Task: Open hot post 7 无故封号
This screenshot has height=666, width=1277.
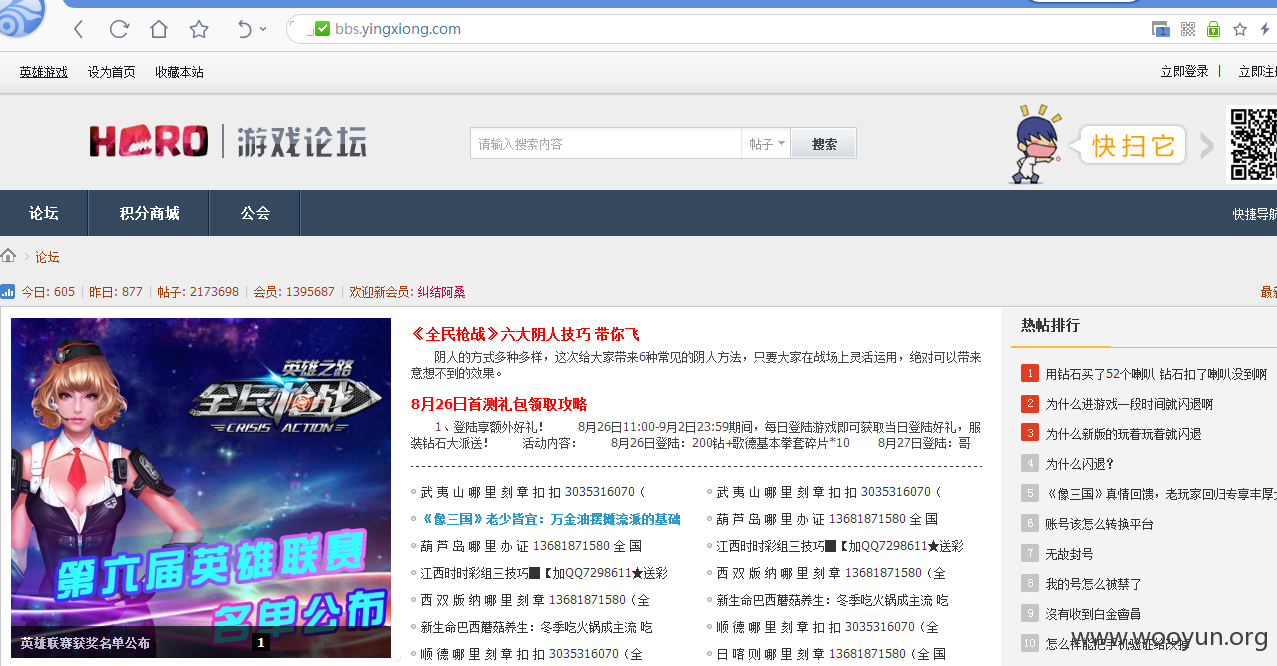Action: [1069, 554]
